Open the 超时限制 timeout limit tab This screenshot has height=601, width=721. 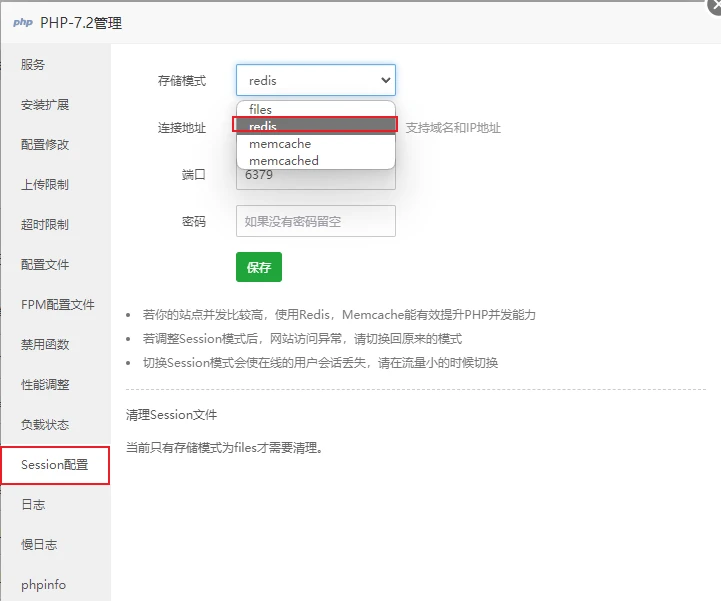45,225
